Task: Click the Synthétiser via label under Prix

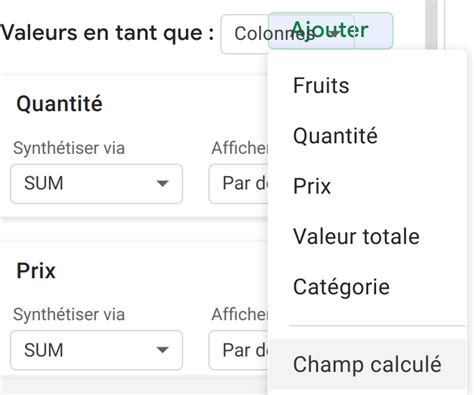Action: pos(69,314)
